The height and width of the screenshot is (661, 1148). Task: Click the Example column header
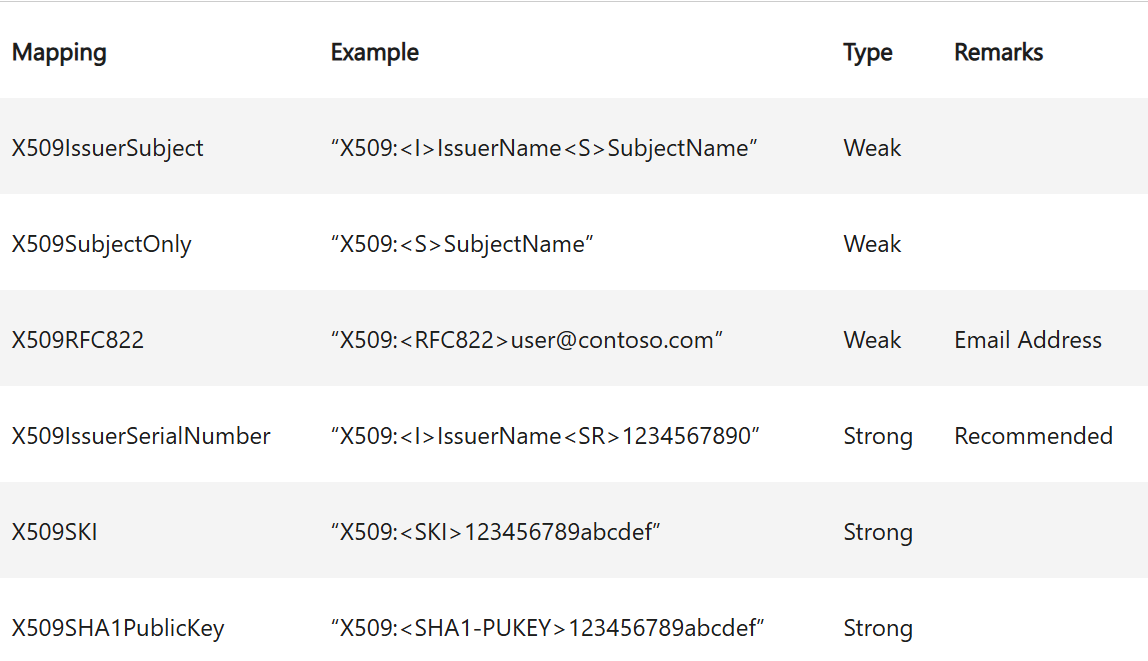pyautogui.click(x=374, y=53)
